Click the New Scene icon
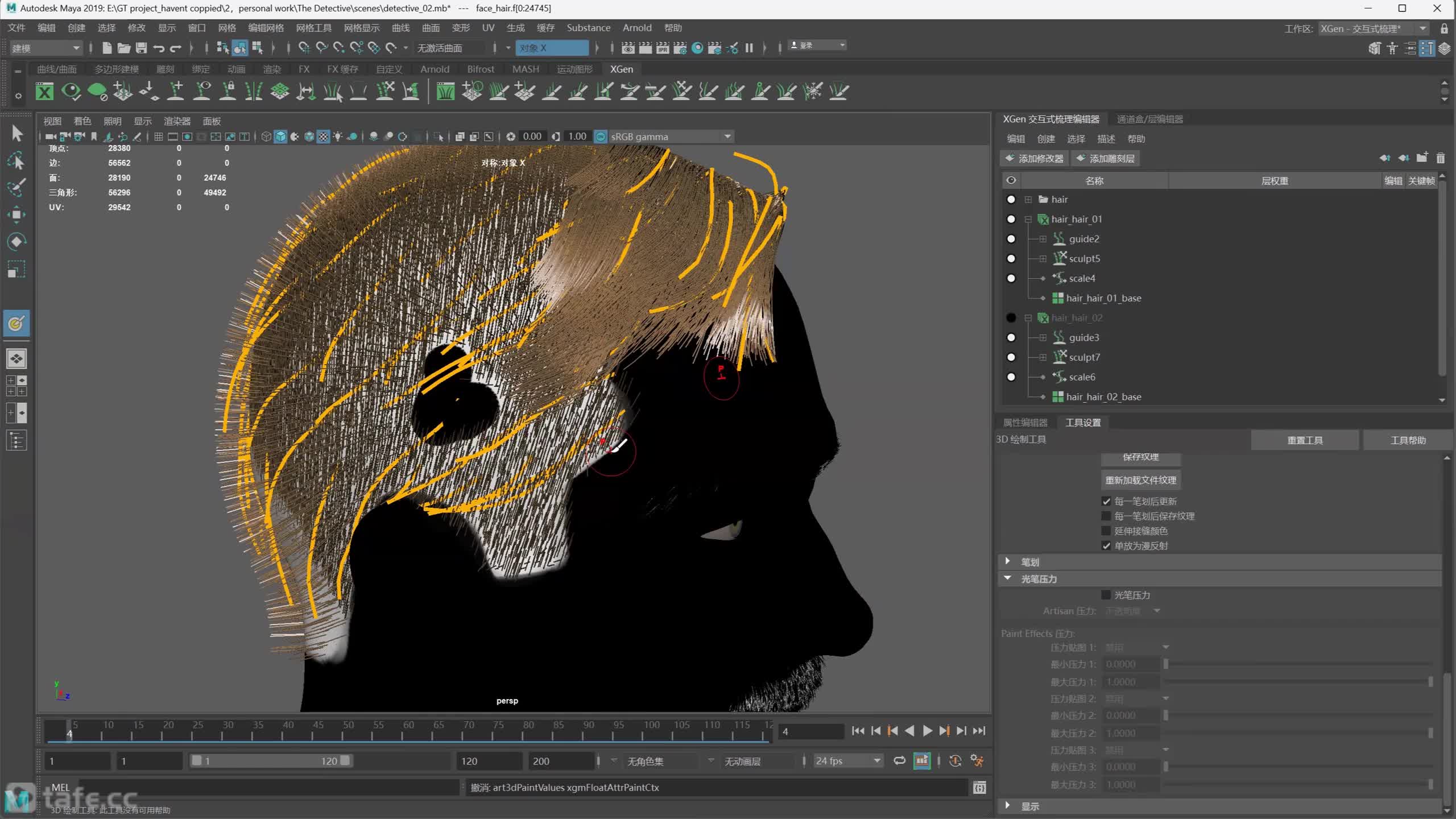 pyautogui.click(x=106, y=48)
